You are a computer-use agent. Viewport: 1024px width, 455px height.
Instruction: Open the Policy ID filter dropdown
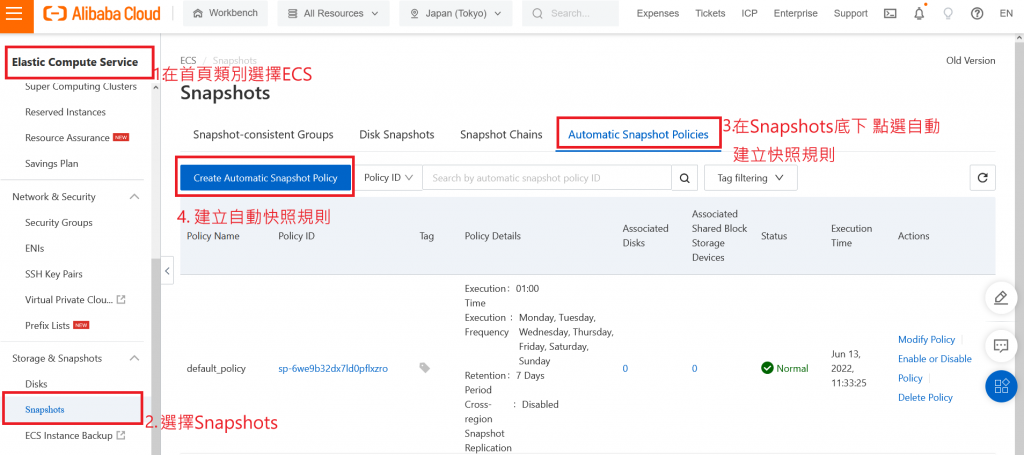[389, 178]
